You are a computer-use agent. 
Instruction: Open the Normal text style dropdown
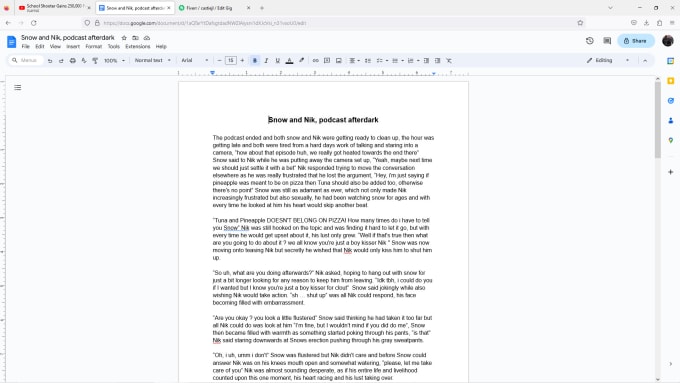coord(153,61)
